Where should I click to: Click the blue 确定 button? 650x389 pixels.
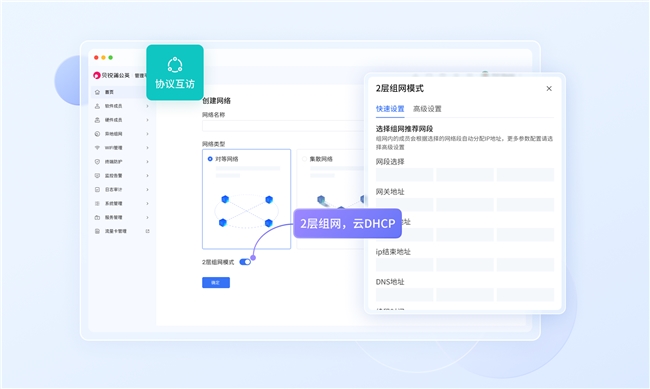[216, 282]
